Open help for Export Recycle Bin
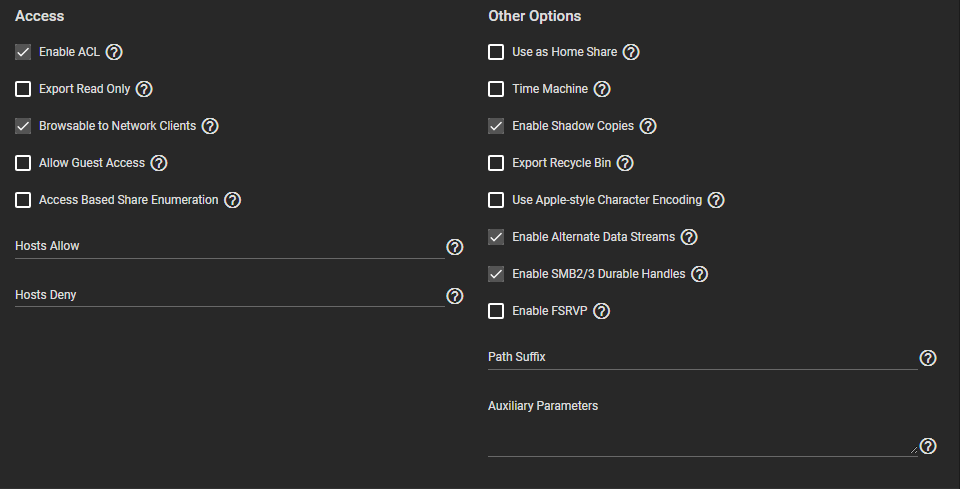The width and height of the screenshot is (960, 489). (x=625, y=163)
